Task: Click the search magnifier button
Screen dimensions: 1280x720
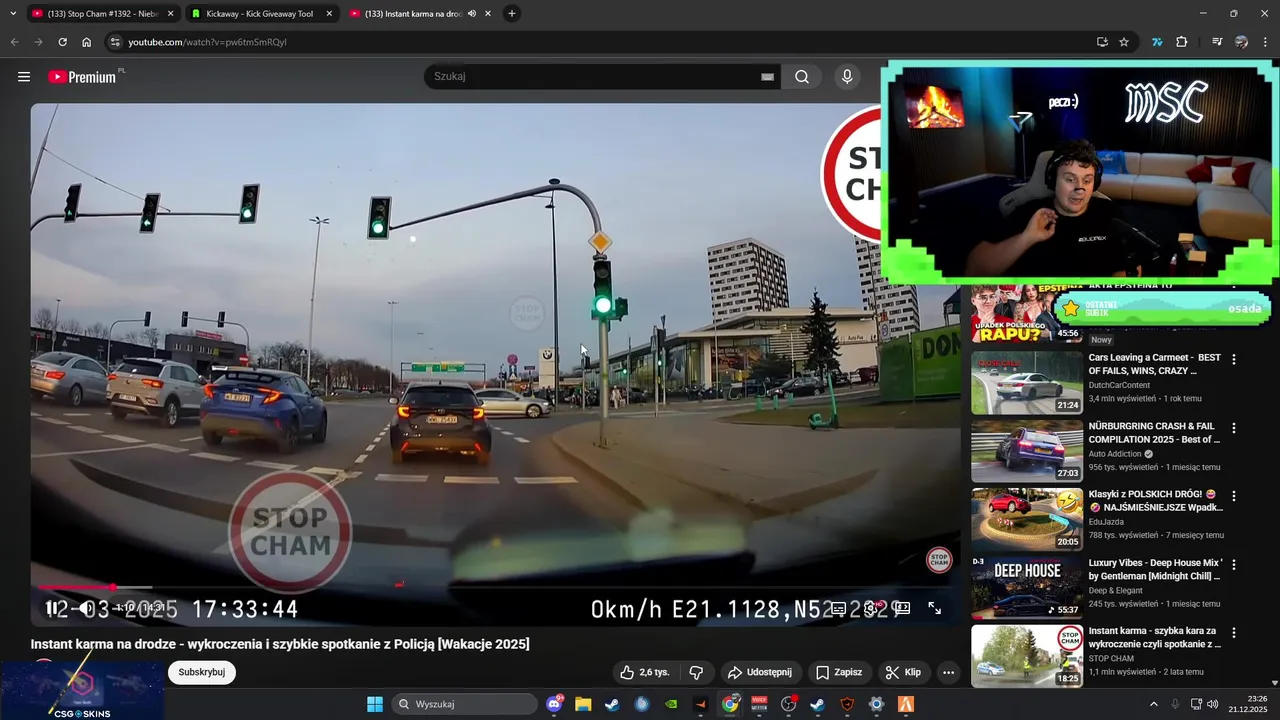Action: (802, 77)
